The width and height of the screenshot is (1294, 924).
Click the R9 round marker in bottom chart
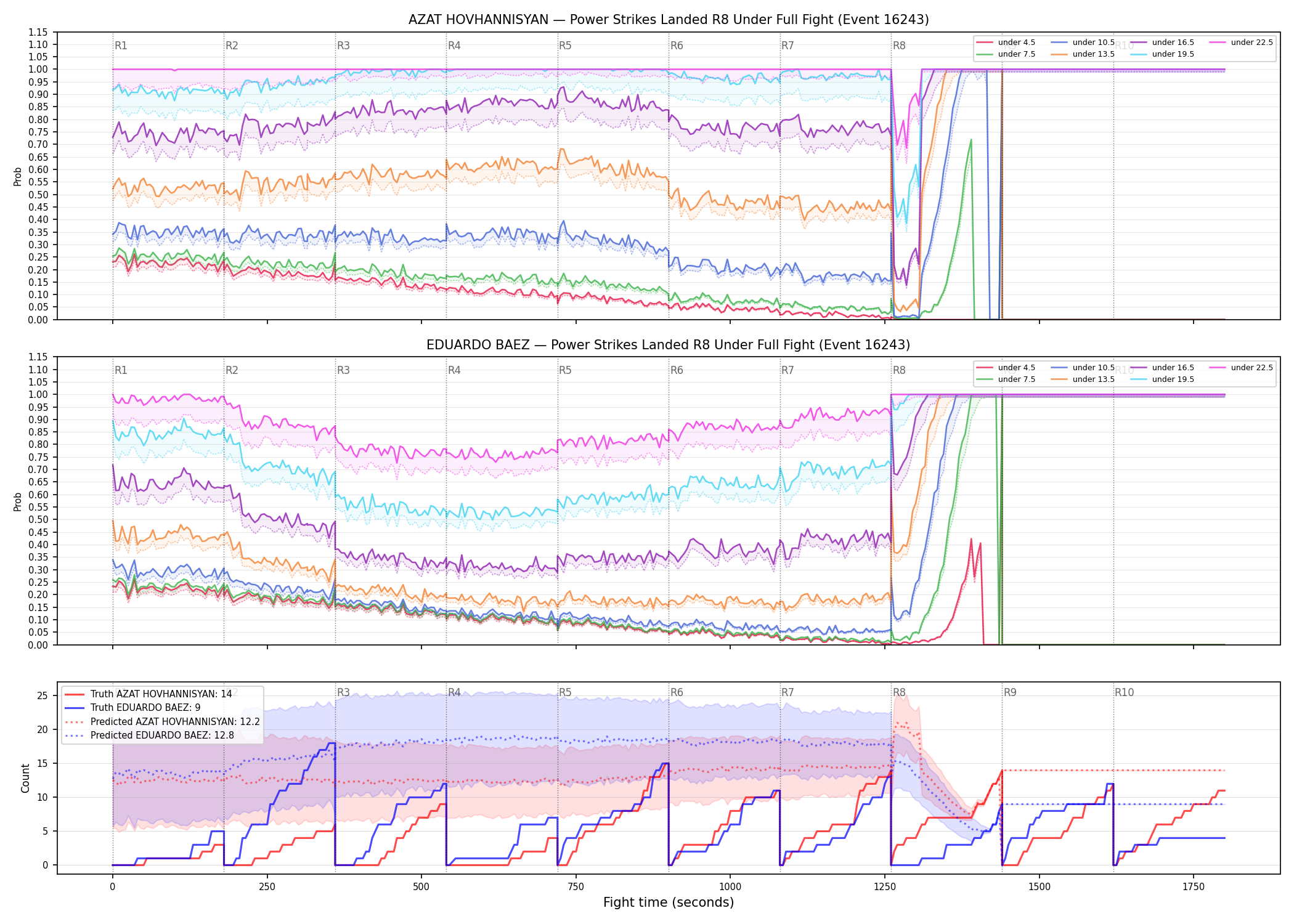point(1010,692)
